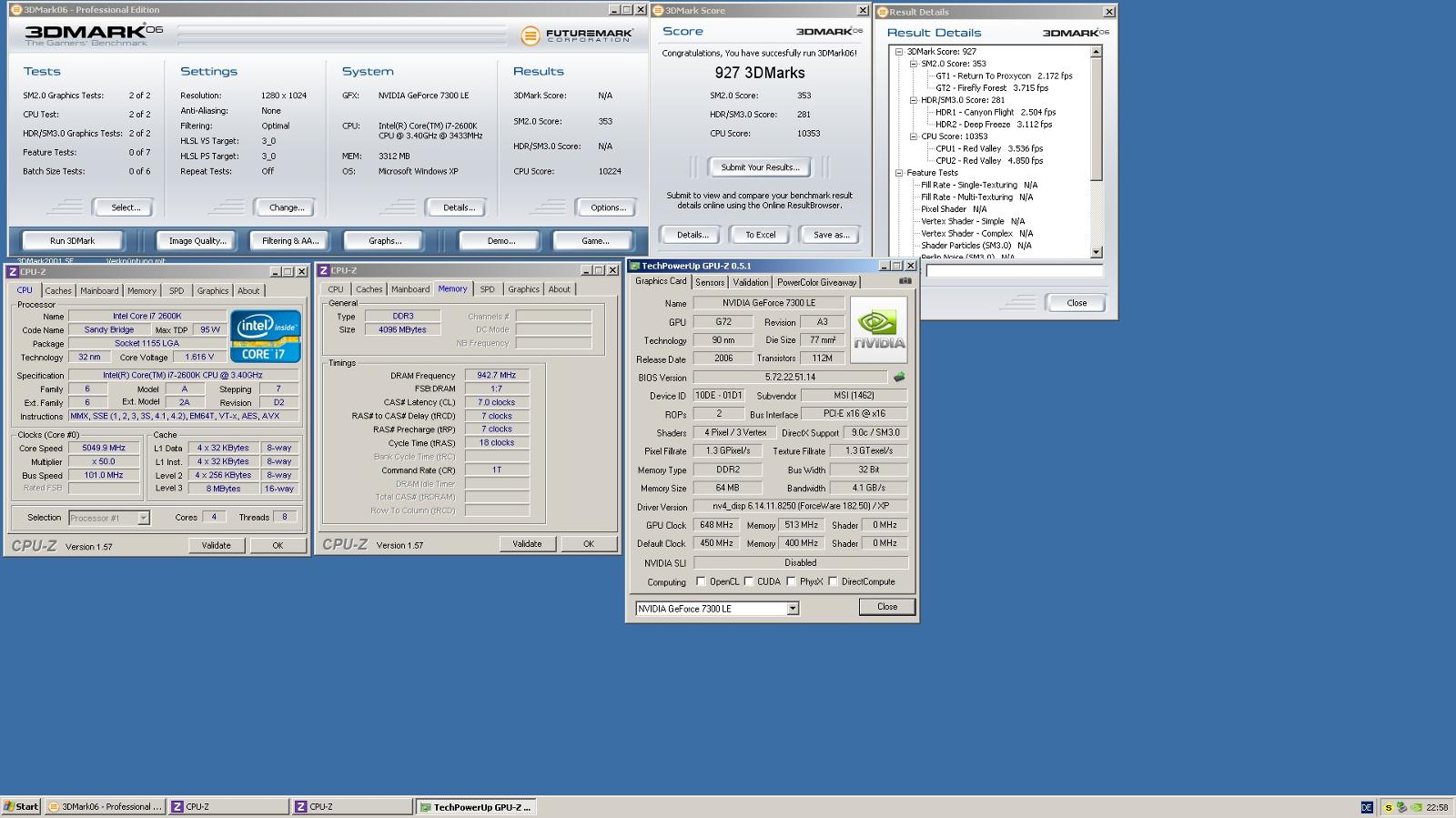
Task: Select HDR2 - Deep Freeze tree row
Action: (994, 125)
